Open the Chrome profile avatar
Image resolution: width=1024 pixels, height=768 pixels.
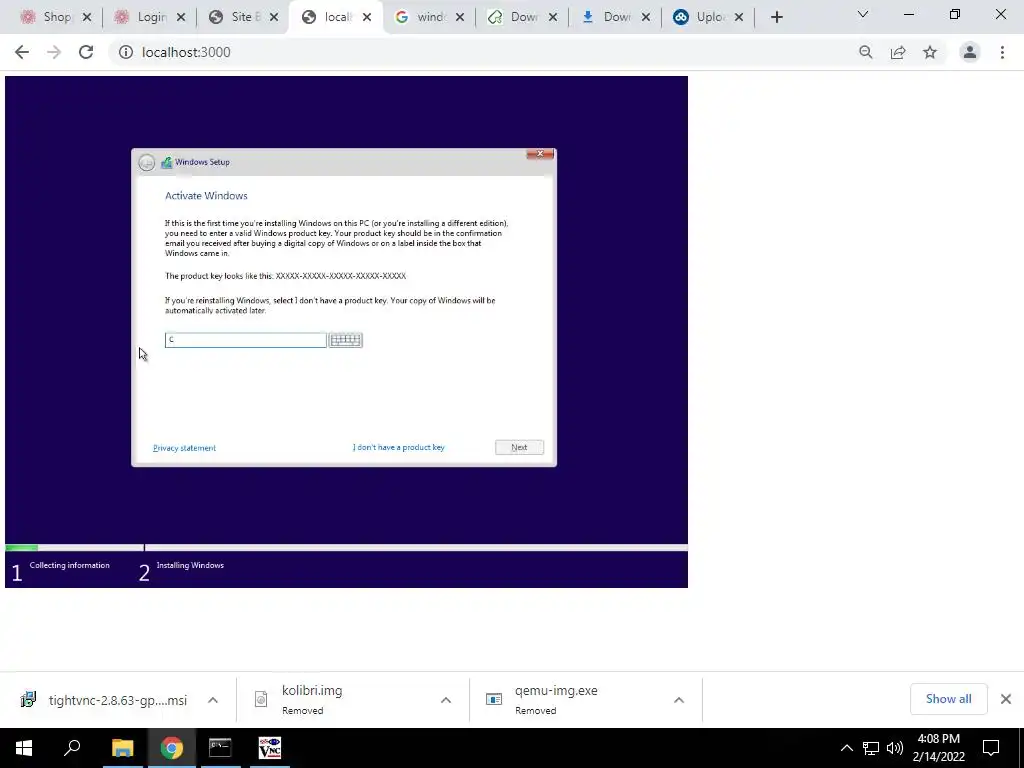click(970, 52)
